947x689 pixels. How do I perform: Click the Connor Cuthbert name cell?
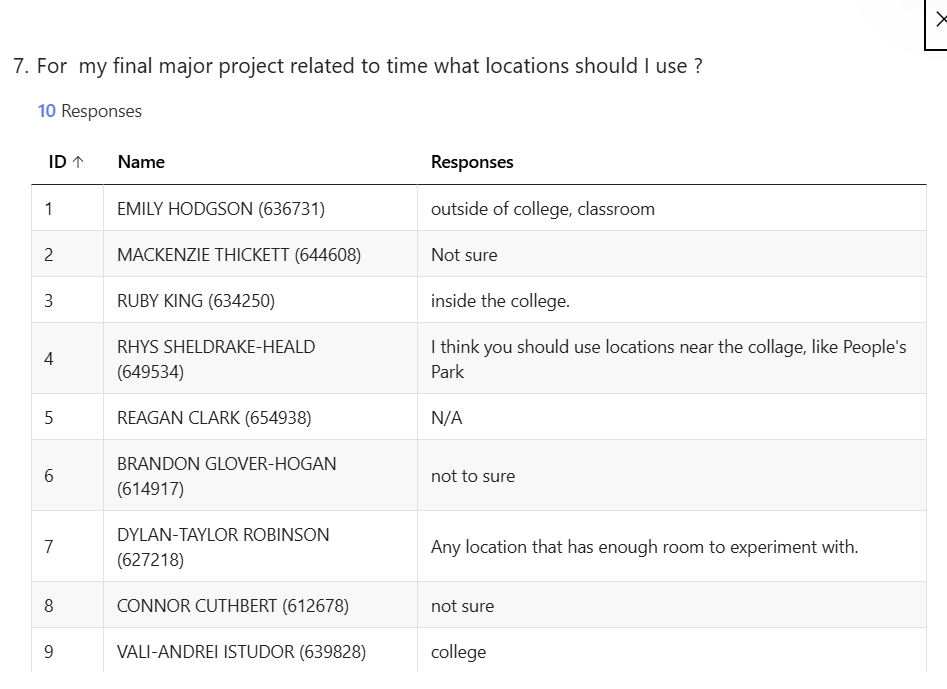pyautogui.click(x=233, y=606)
